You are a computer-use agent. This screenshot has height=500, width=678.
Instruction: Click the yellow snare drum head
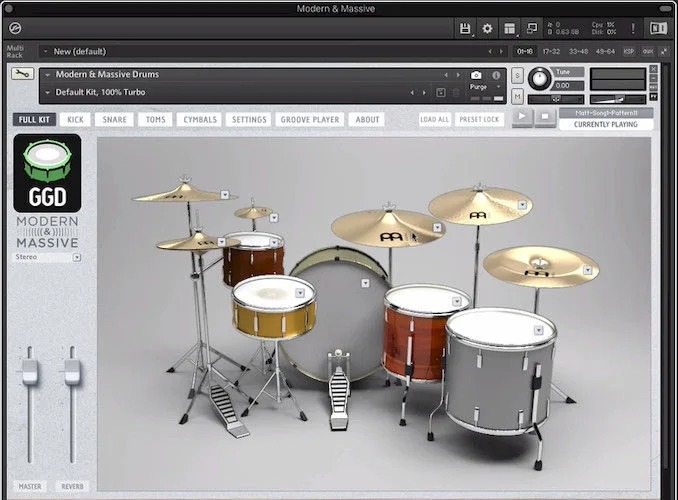[273, 292]
